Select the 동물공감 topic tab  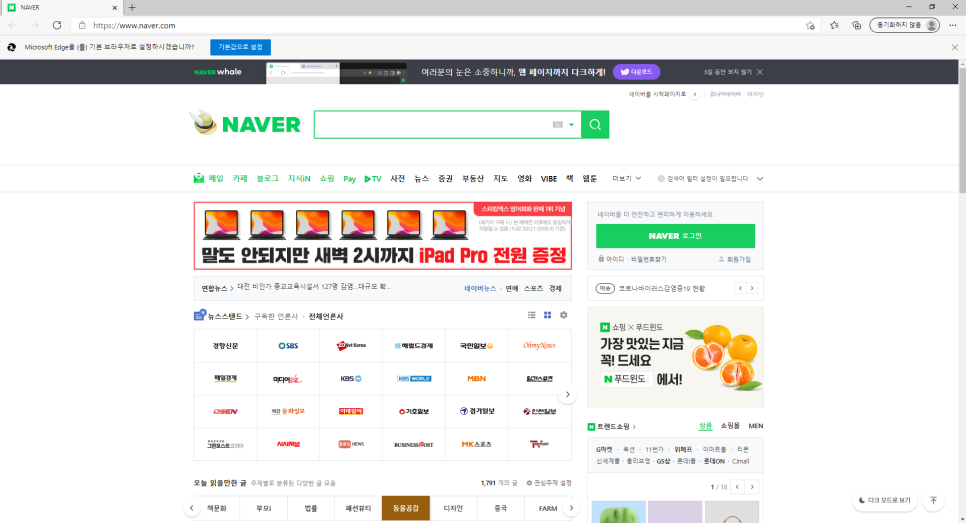pos(406,508)
